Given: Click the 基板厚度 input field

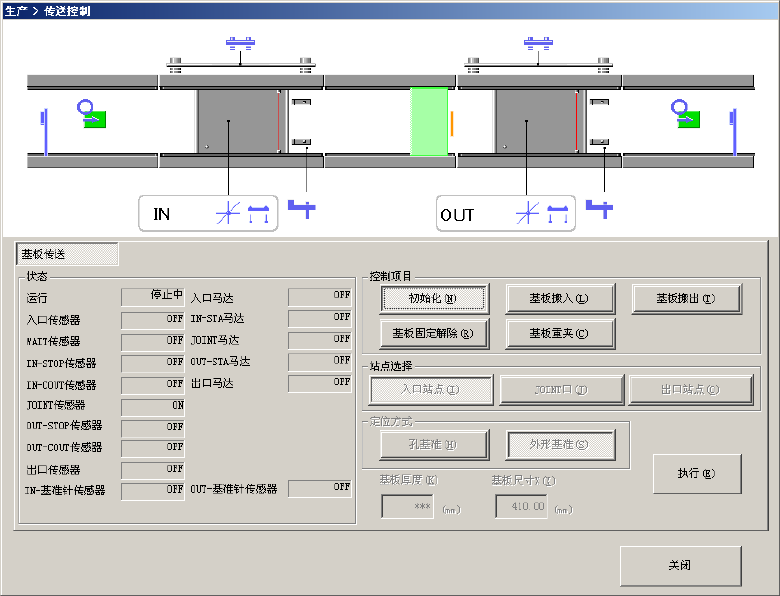Looking at the screenshot, I should pyautogui.click(x=407, y=506).
